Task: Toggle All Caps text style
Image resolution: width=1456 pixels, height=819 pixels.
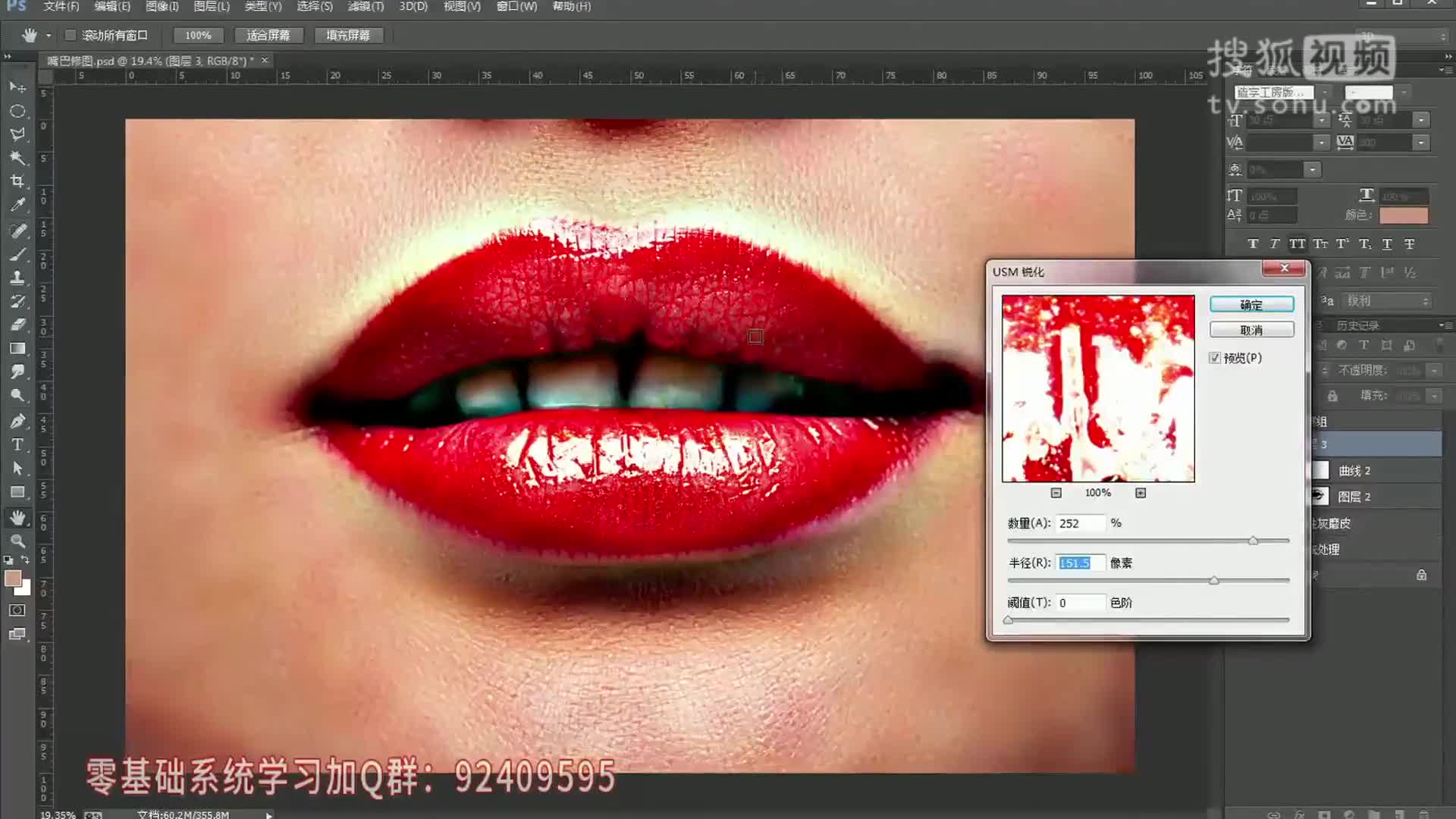Action: [1298, 244]
